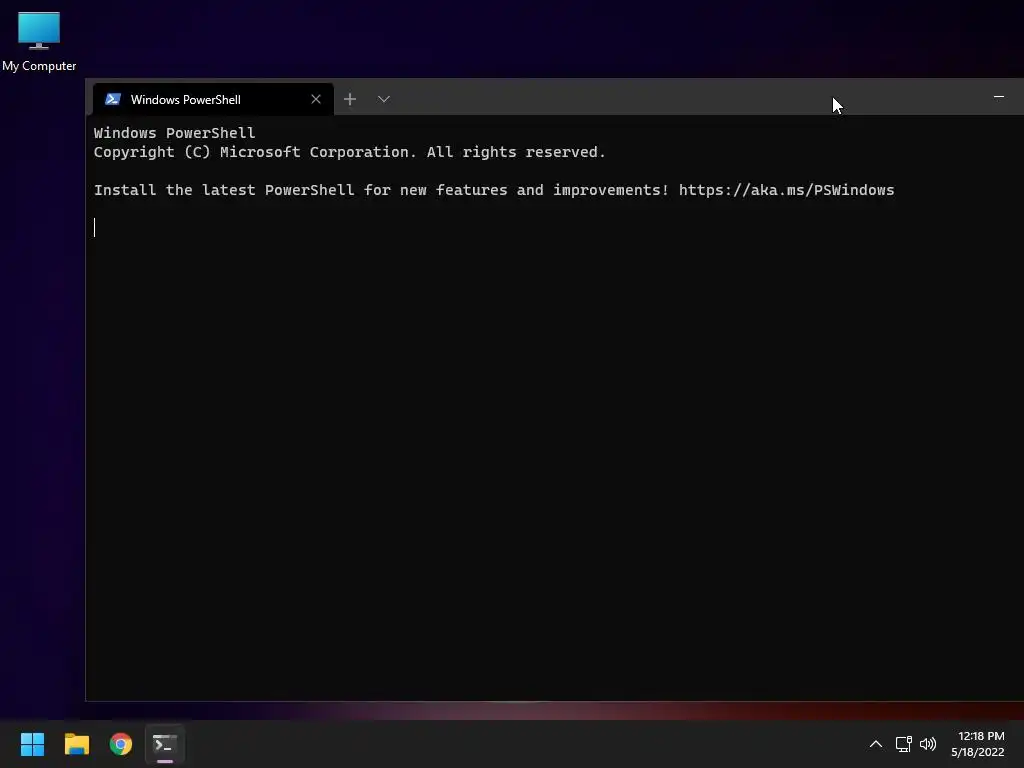Select the Windows PowerShell tab
Screen dimensions: 1024x768
click(x=213, y=99)
